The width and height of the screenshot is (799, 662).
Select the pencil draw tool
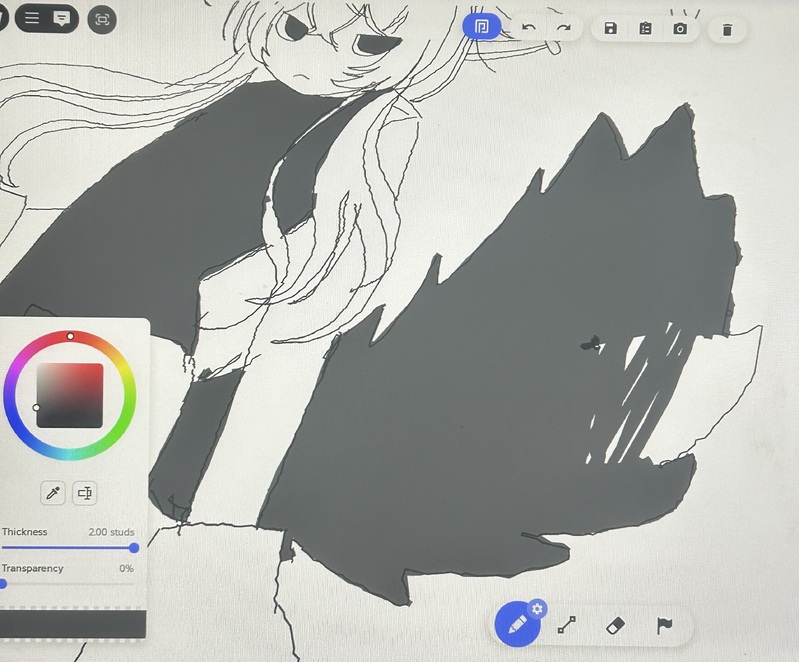[517, 624]
